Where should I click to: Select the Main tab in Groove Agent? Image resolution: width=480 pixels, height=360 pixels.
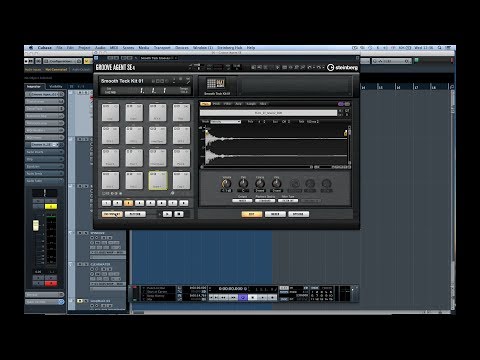tap(205, 104)
